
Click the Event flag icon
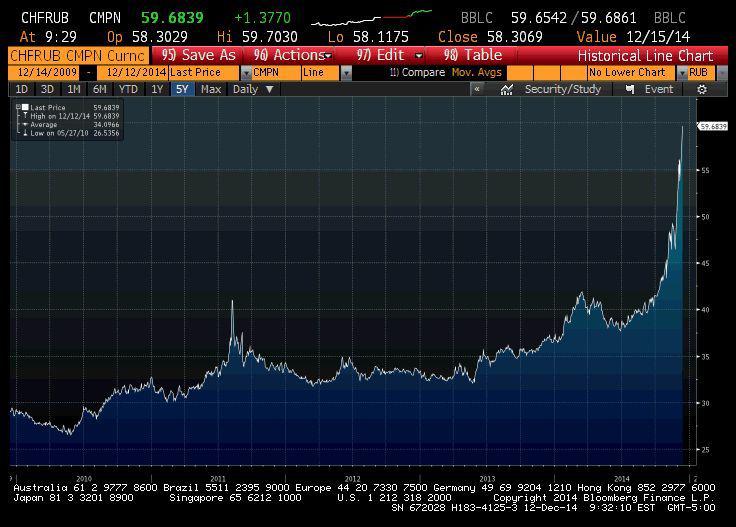click(x=630, y=90)
